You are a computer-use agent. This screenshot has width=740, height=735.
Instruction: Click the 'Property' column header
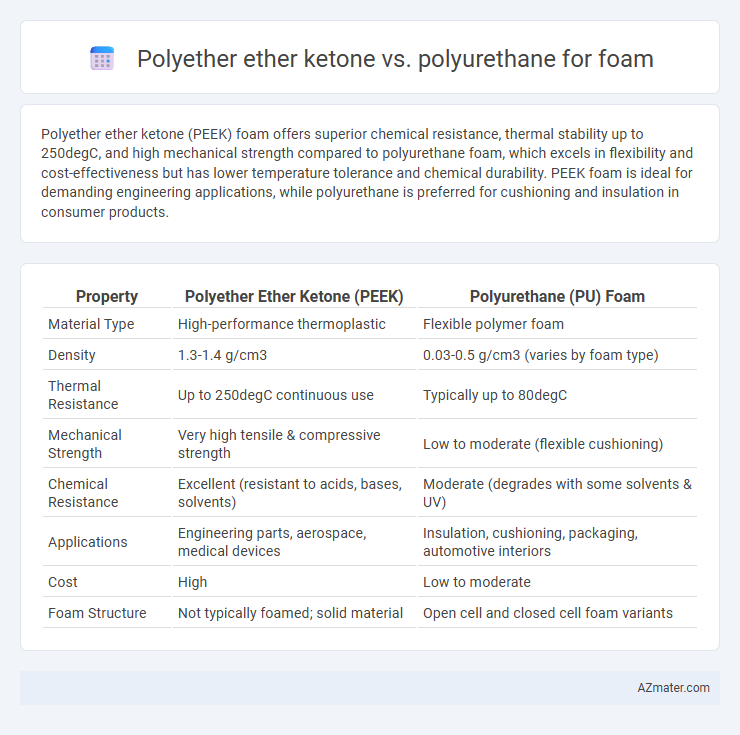point(107,296)
